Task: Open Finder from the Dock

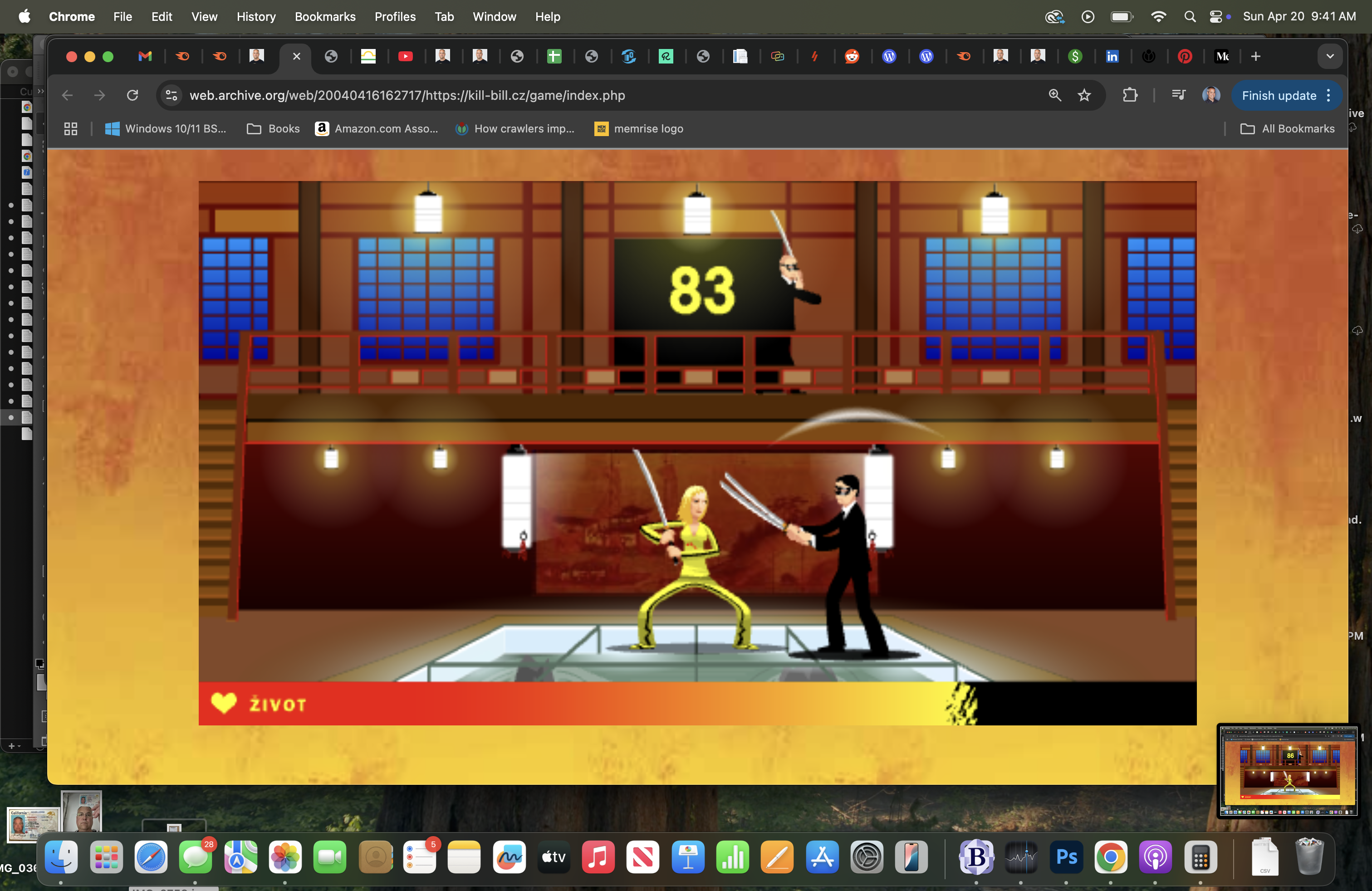Action: click(61, 857)
